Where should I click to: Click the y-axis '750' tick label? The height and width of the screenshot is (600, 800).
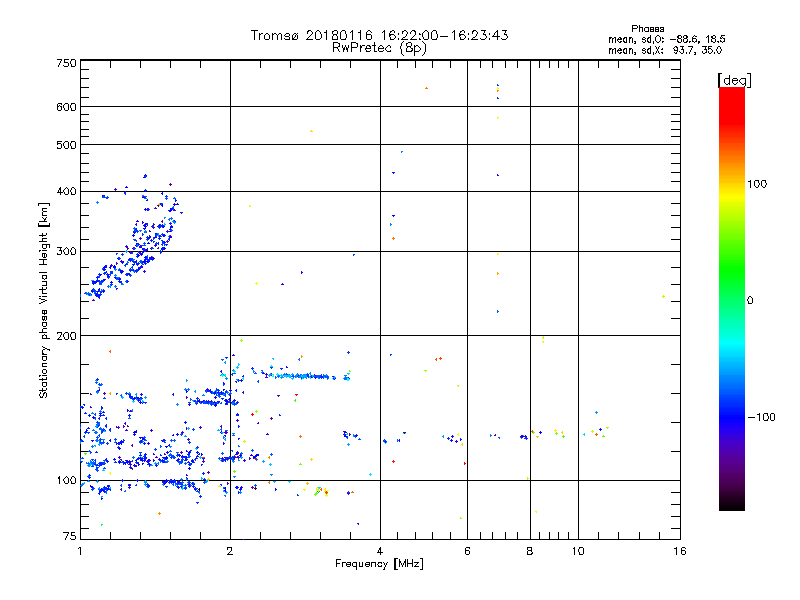66,63
